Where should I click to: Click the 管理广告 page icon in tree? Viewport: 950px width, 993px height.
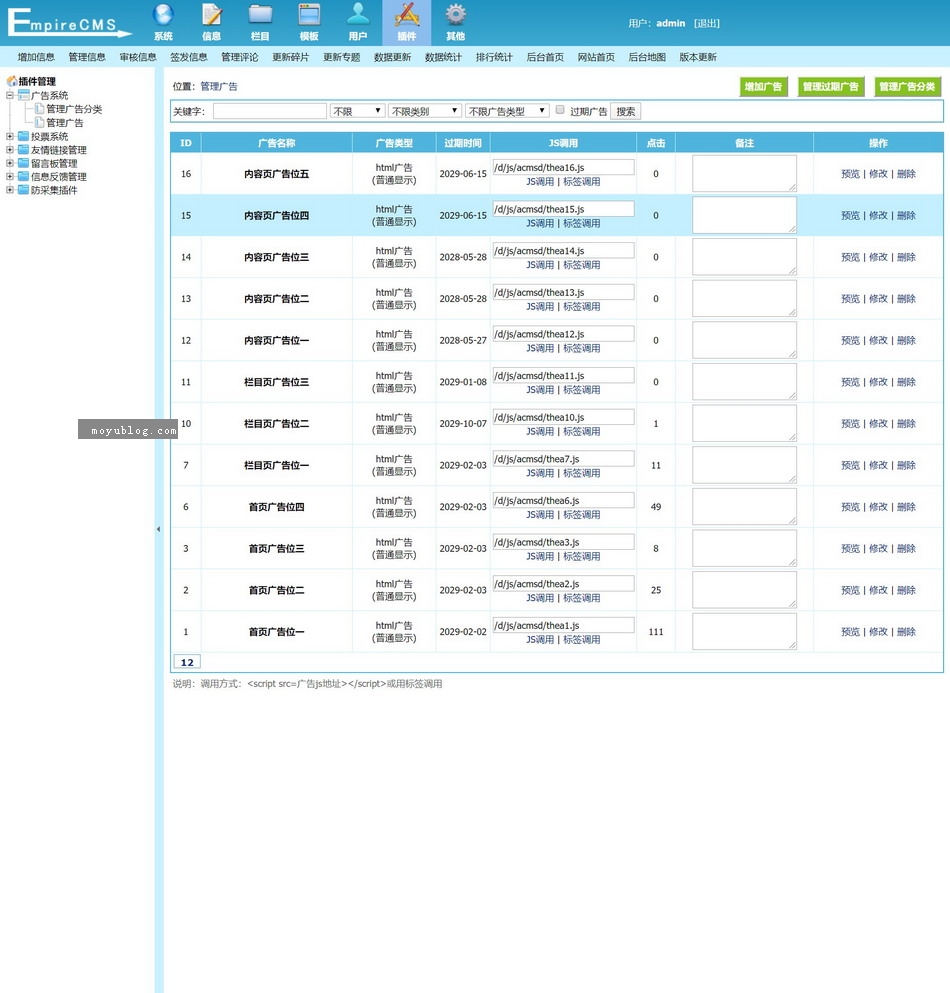(39, 122)
